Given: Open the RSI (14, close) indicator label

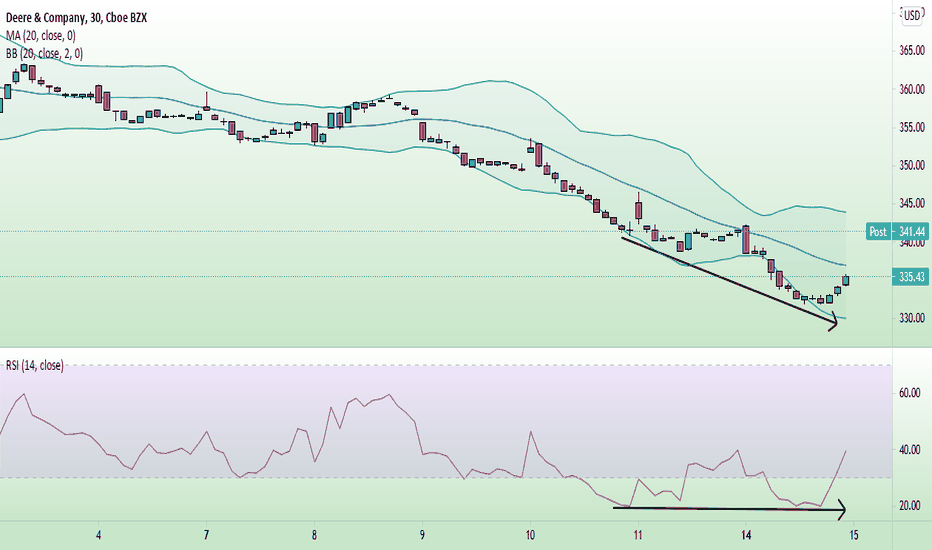Looking at the screenshot, I should [34, 366].
